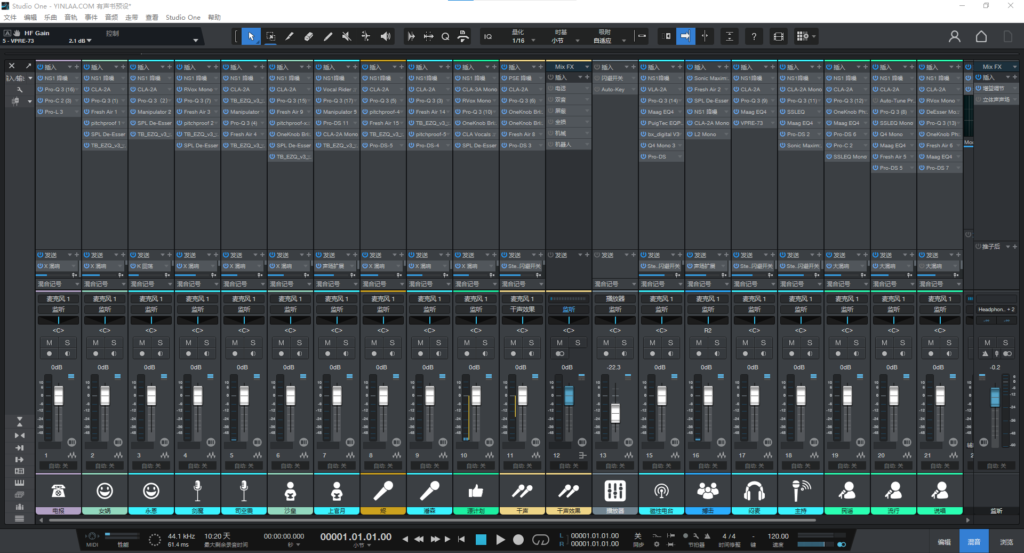Toggle power for Pro-Q 3 on channel 1
The image size is (1024, 553).
(x=40, y=89)
